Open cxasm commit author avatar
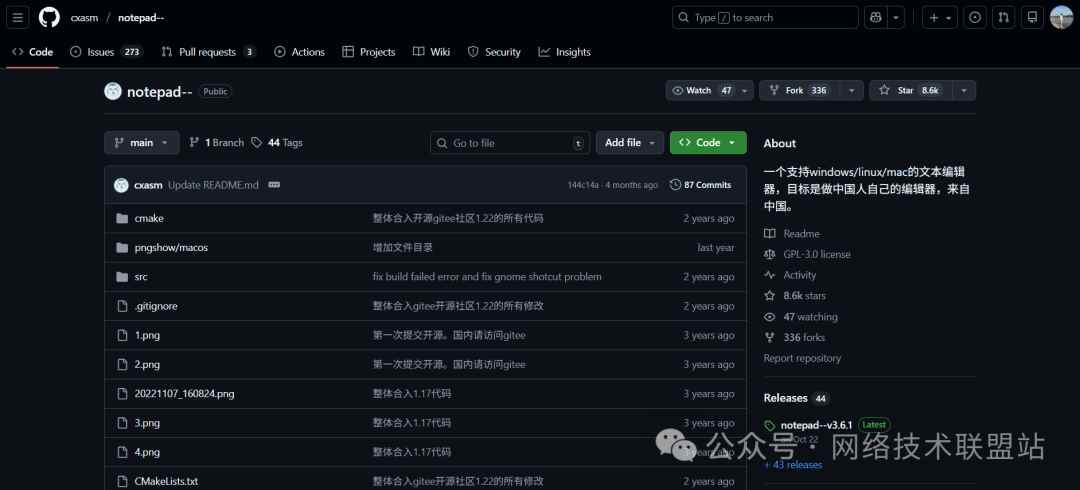Screen dimensions: 1080x490 pyautogui.click(x=121, y=185)
